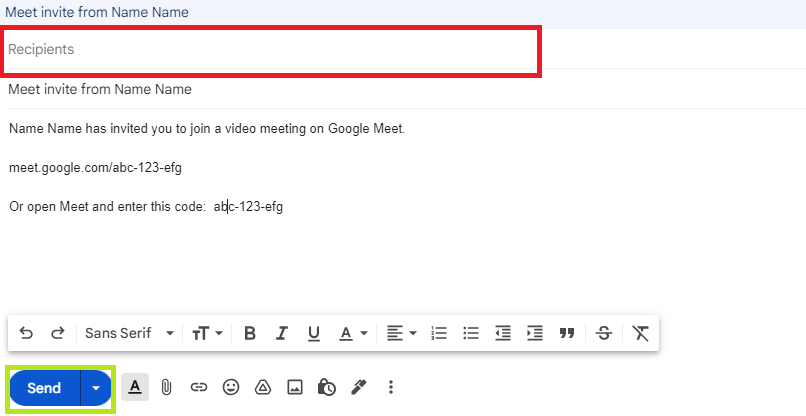Toggle the formatting options bar
The height and width of the screenshot is (416, 806).
point(135,387)
